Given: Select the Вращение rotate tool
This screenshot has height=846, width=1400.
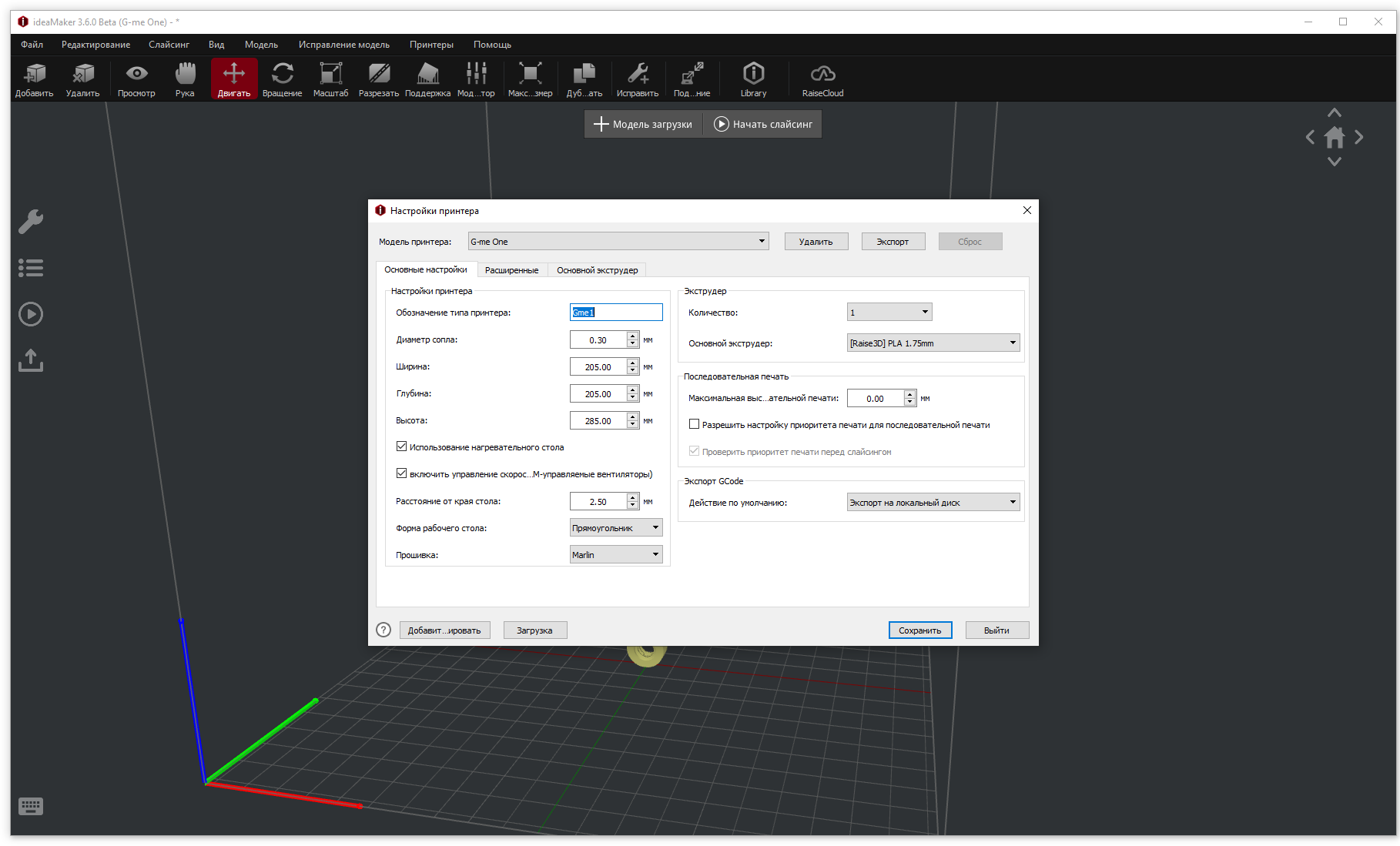Looking at the screenshot, I should coord(282,79).
